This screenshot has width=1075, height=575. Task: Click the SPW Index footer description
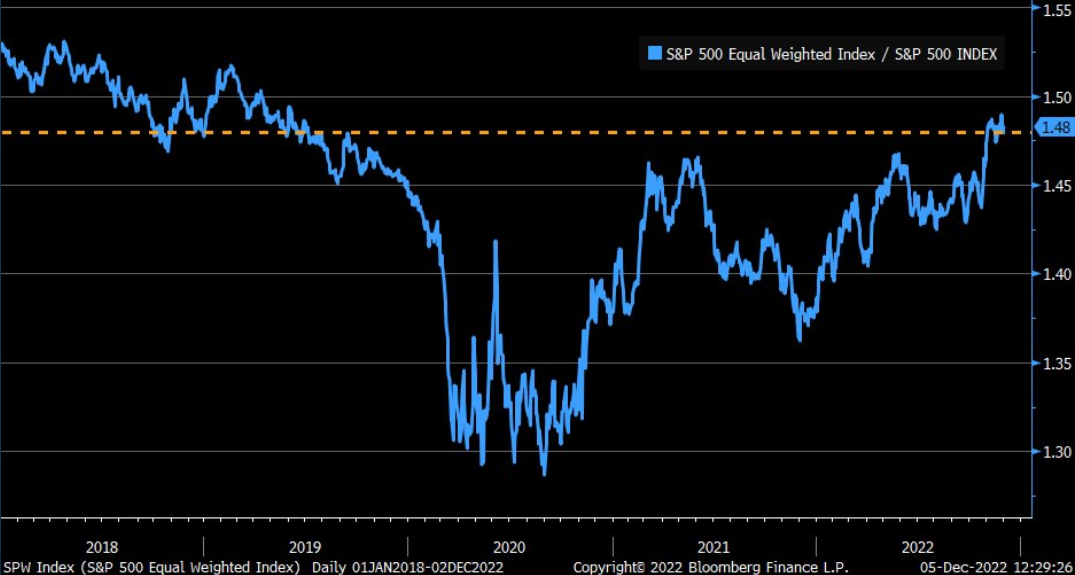coord(152,567)
